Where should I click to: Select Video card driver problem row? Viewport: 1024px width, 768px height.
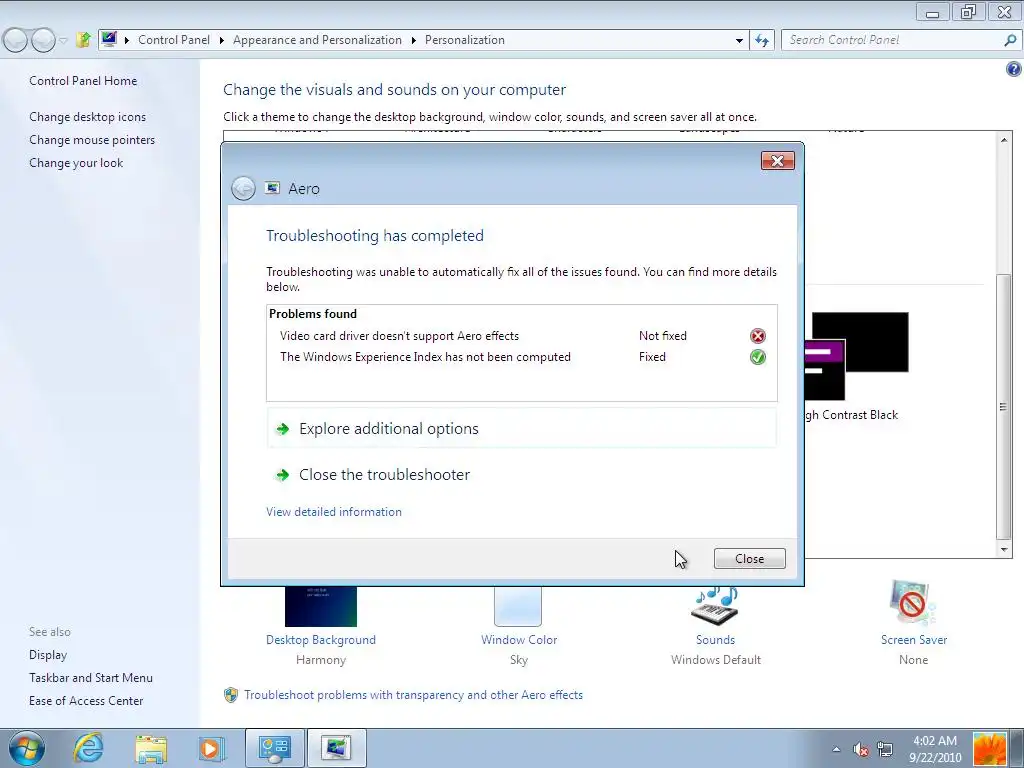(521, 336)
